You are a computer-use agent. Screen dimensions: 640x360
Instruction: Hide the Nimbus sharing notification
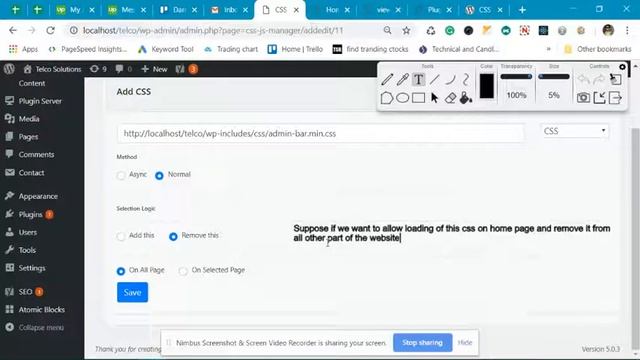[x=465, y=342]
